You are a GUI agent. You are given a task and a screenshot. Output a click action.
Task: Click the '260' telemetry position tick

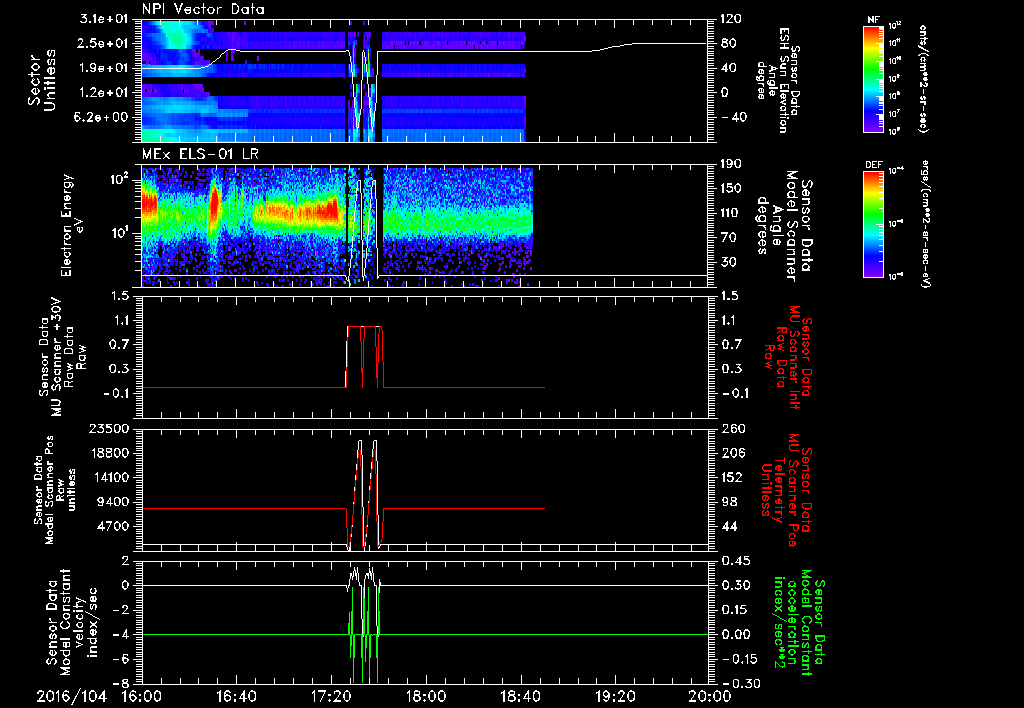(x=731, y=429)
